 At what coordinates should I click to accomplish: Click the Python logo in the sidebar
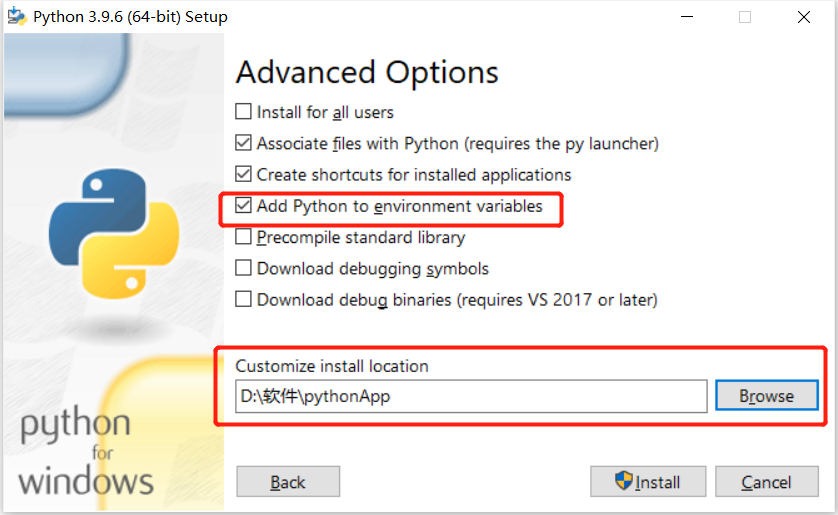114,233
